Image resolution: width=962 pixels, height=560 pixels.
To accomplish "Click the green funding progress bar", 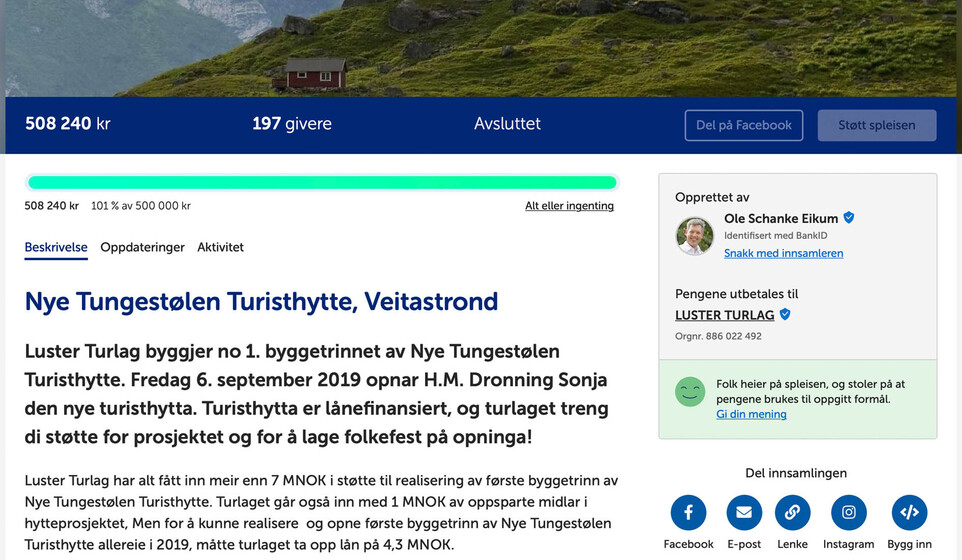I will (x=322, y=182).
